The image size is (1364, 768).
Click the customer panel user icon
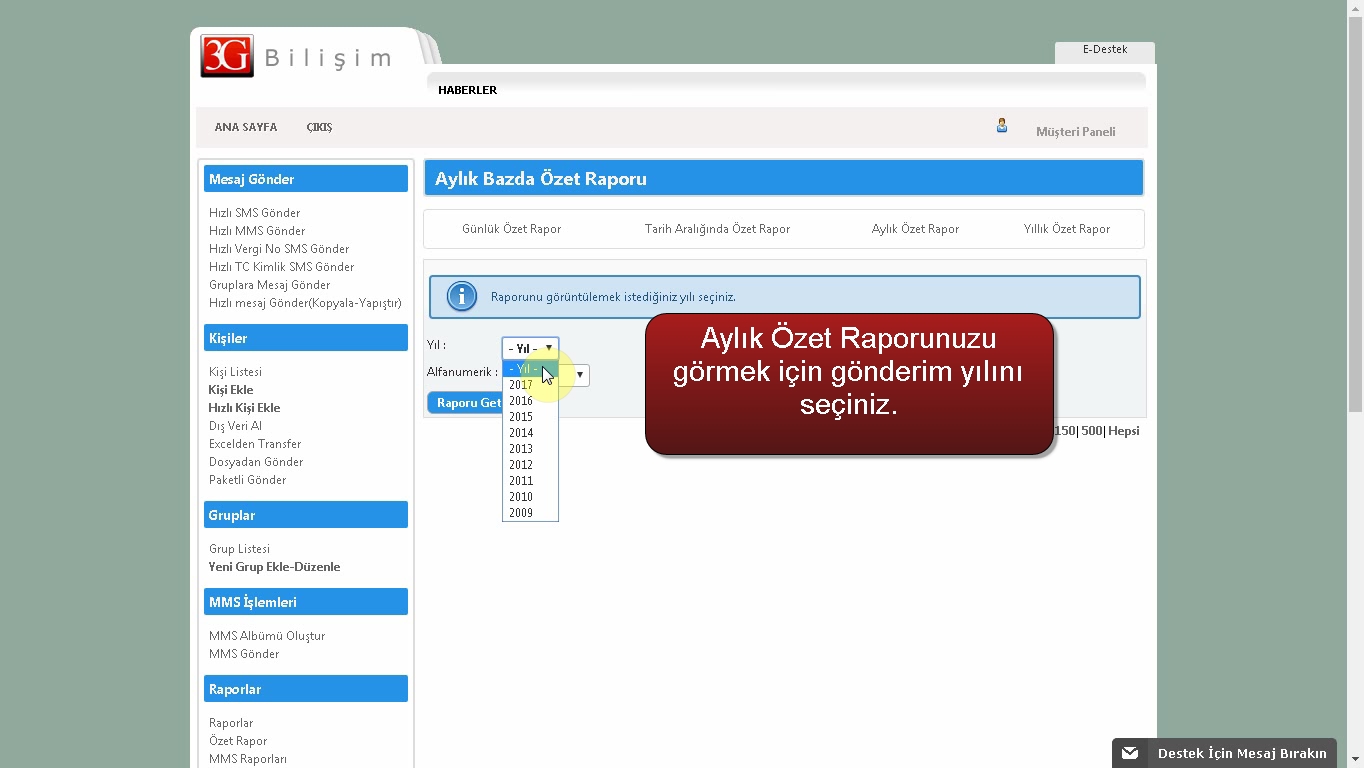[x=1001, y=126]
